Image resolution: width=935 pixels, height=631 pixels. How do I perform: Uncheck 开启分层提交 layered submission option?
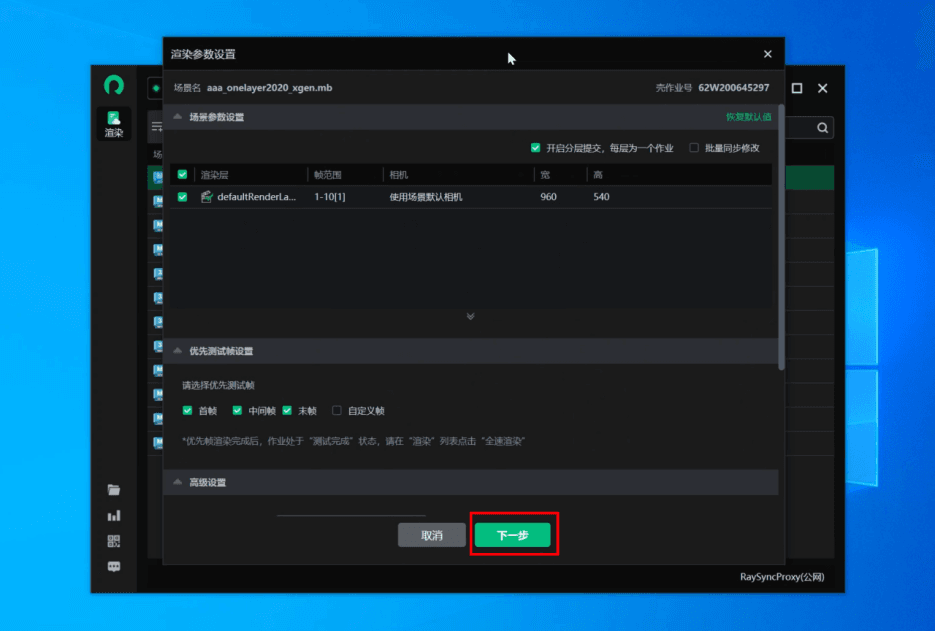point(536,148)
